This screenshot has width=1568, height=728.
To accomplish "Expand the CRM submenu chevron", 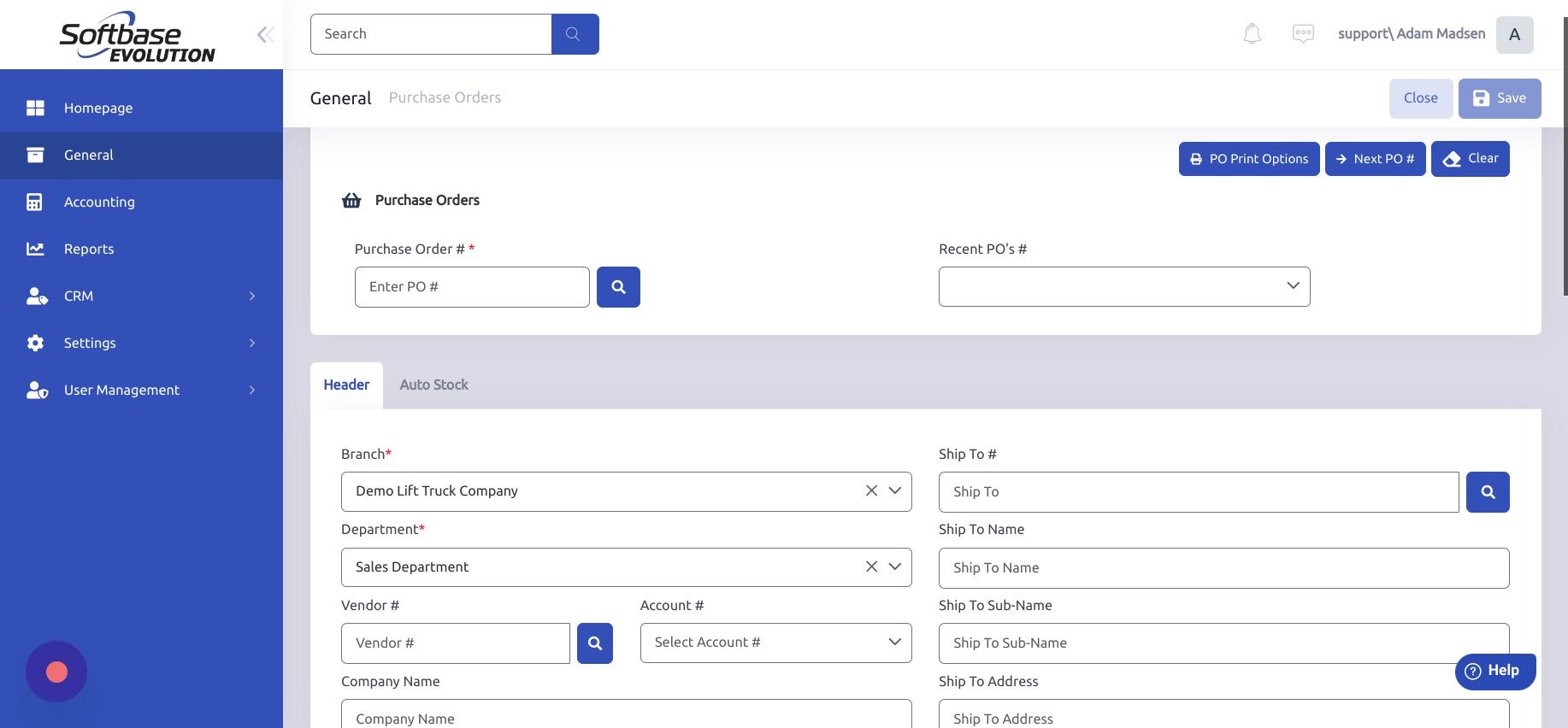I will (x=252, y=296).
